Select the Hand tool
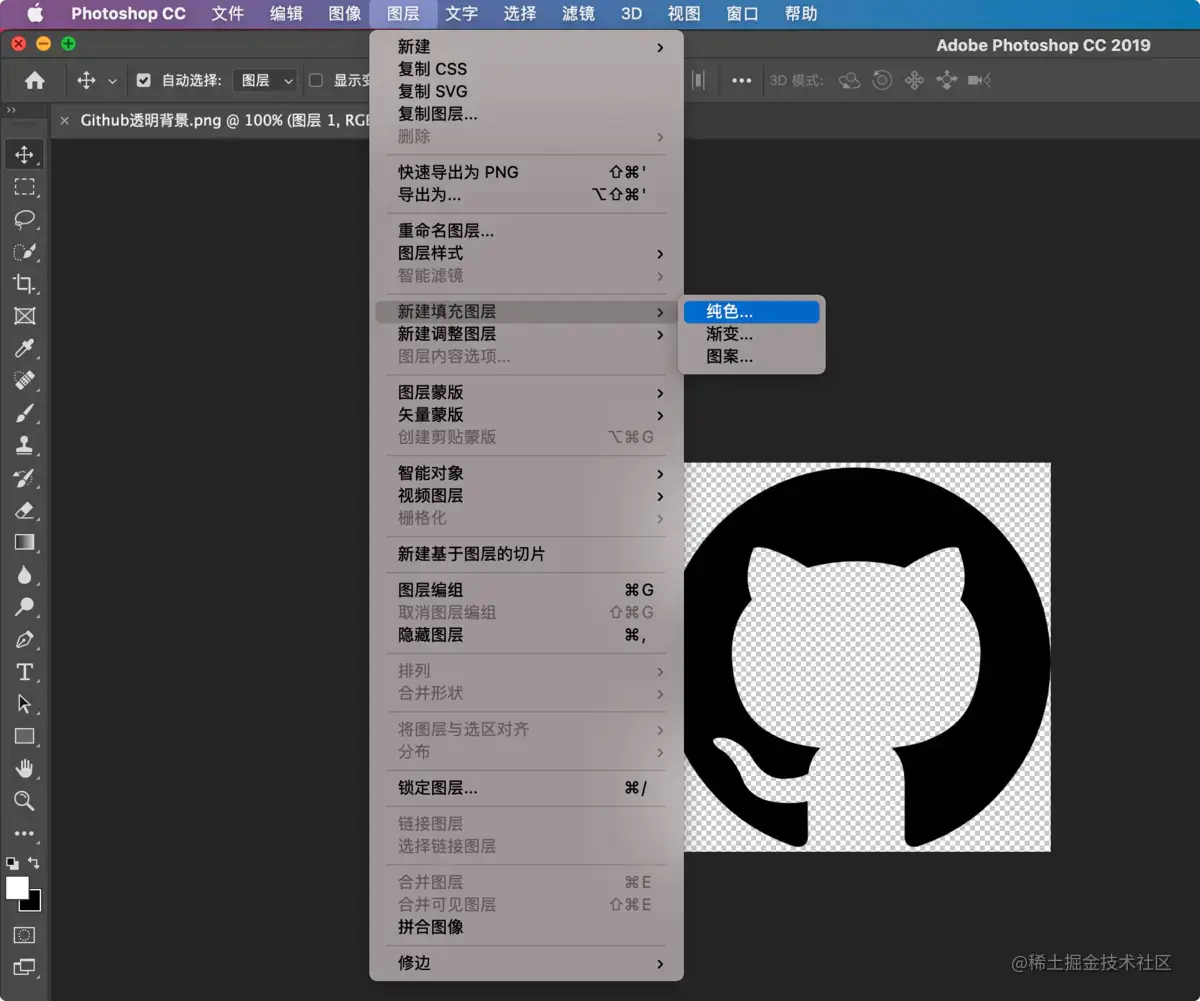Screen dimensions: 1200x1001 [x=25, y=768]
